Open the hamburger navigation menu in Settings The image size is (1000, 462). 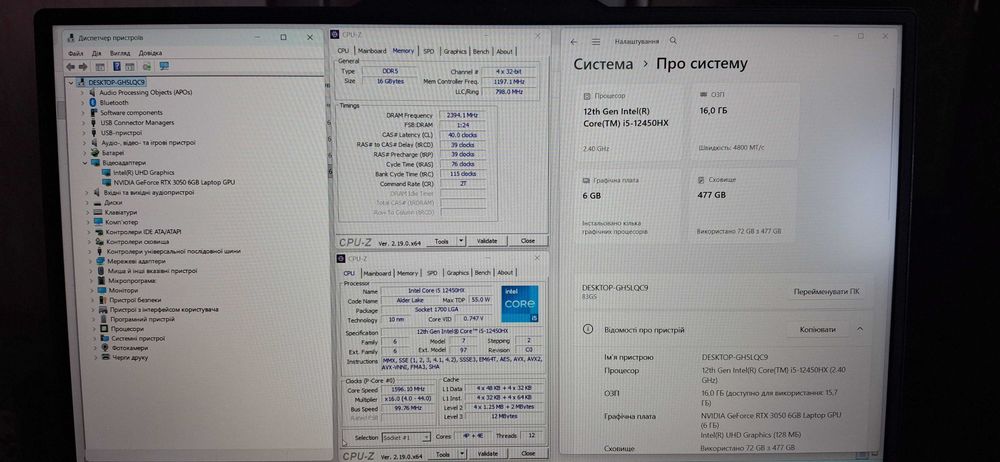click(596, 41)
